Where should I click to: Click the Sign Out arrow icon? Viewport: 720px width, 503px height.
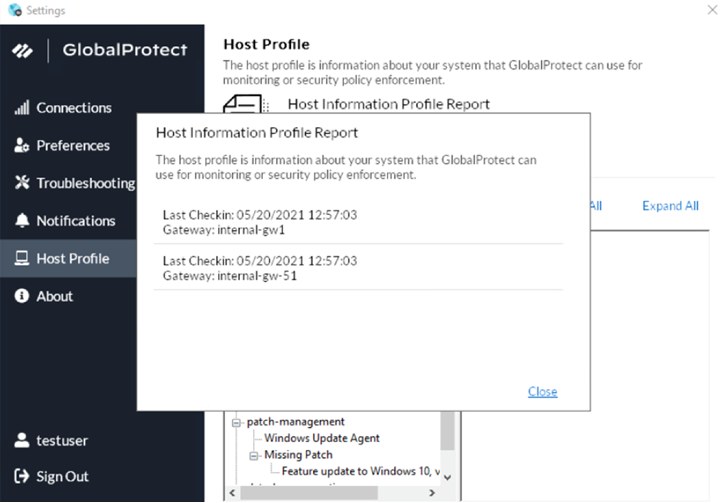pyautogui.click(x=21, y=477)
